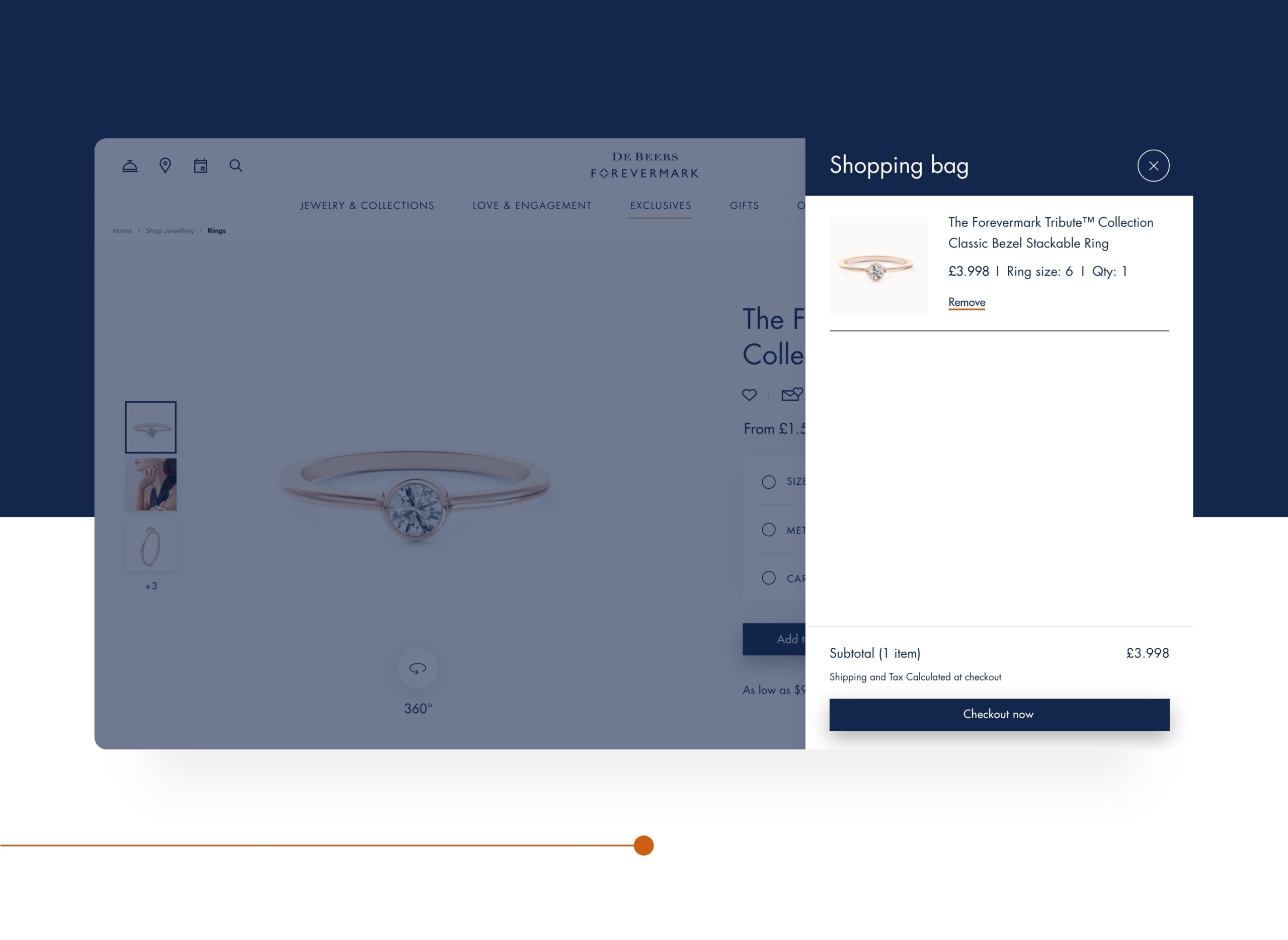Select the first ring thumbnail
This screenshot has width=1288, height=940.
coord(151,428)
